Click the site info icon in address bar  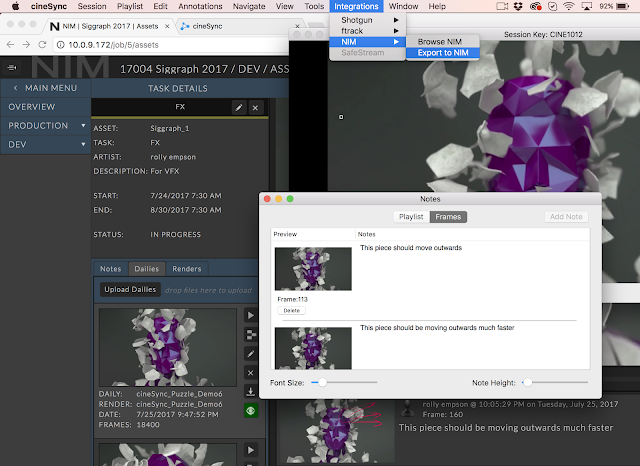pos(60,45)
